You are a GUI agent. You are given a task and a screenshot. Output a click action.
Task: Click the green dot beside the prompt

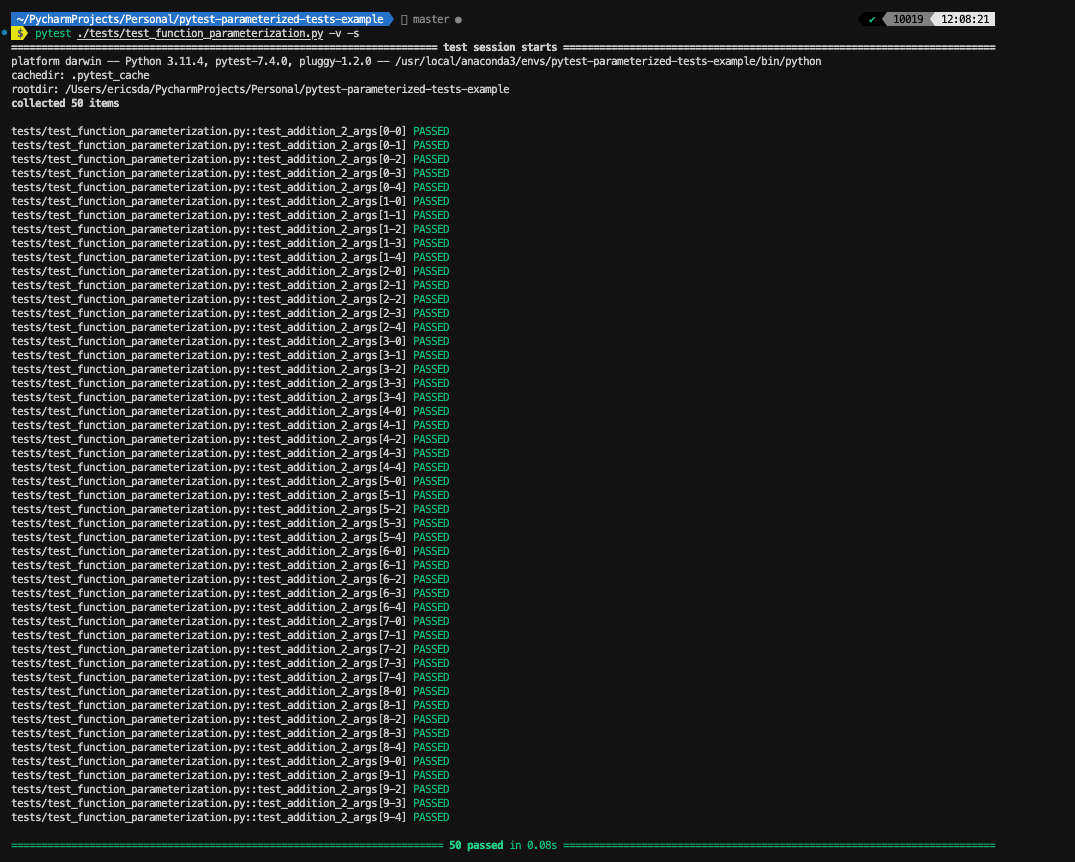(x=6, y=32)
